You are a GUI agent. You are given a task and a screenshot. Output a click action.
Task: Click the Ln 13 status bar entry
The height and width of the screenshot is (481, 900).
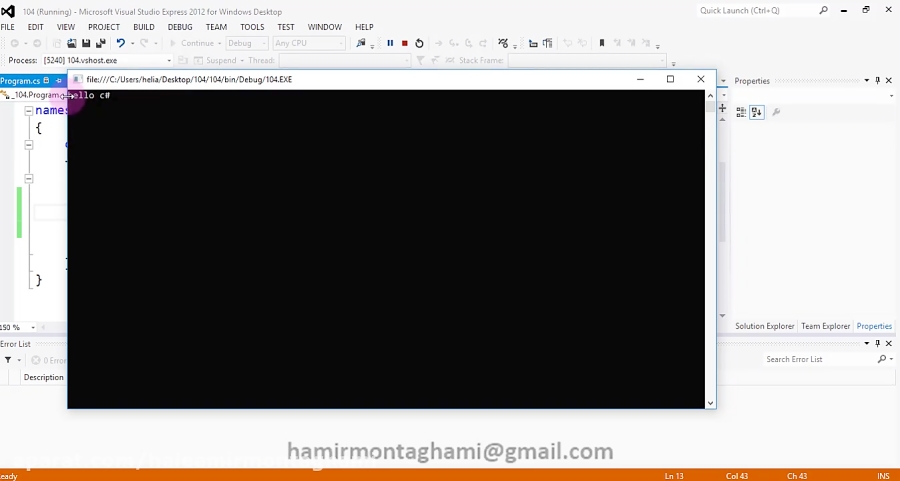(674, 476)
